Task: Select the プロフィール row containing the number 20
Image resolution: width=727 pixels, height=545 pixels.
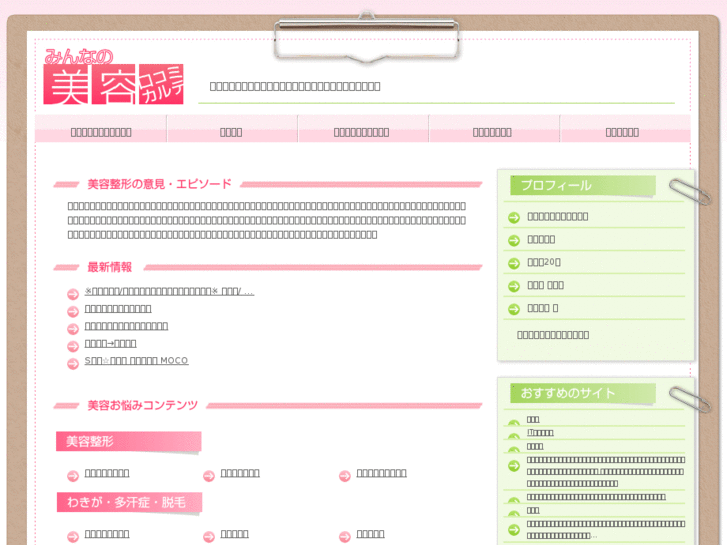Action: coord(594,262)
